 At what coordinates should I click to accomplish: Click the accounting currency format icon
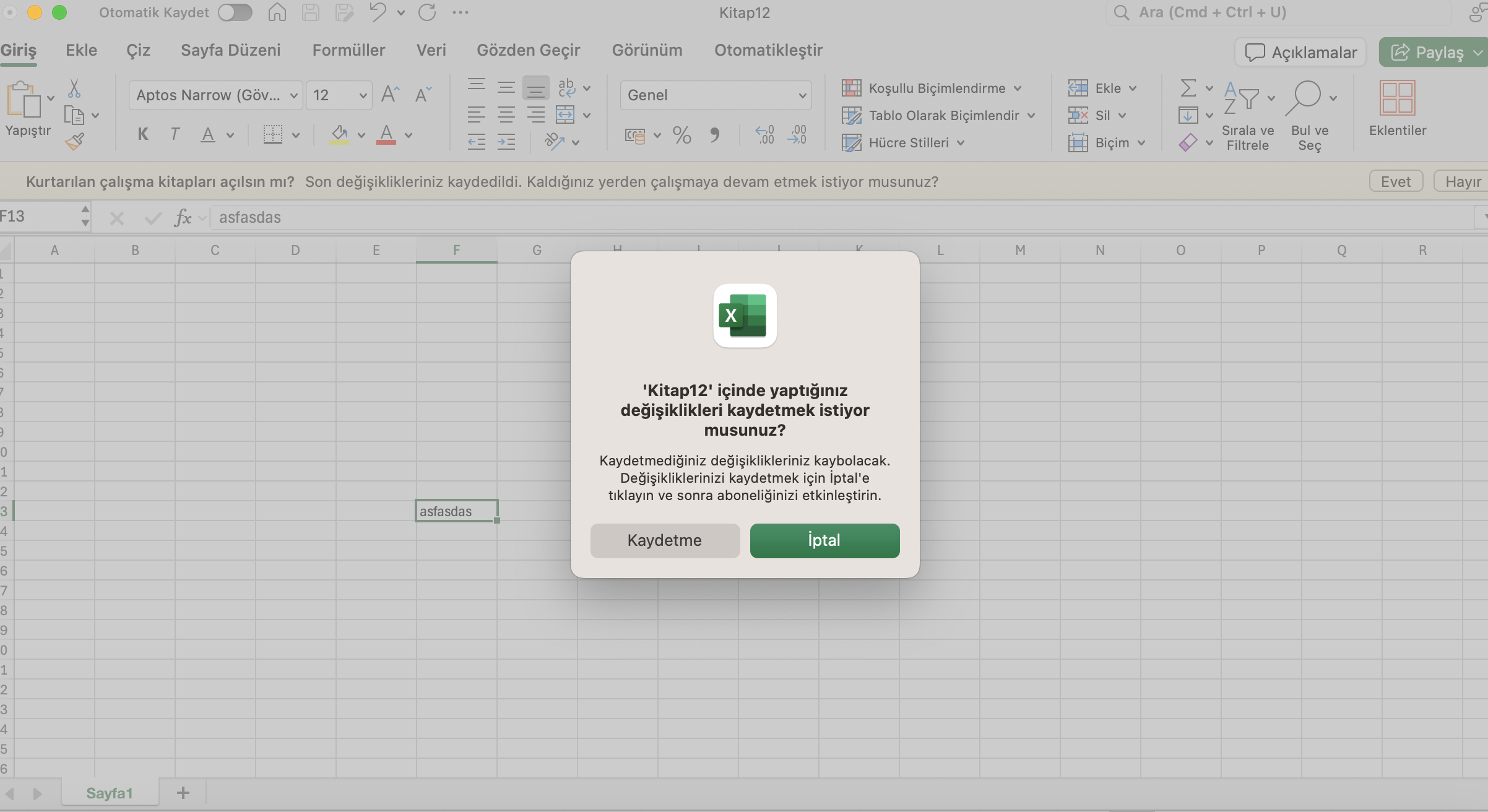[635, 135]
